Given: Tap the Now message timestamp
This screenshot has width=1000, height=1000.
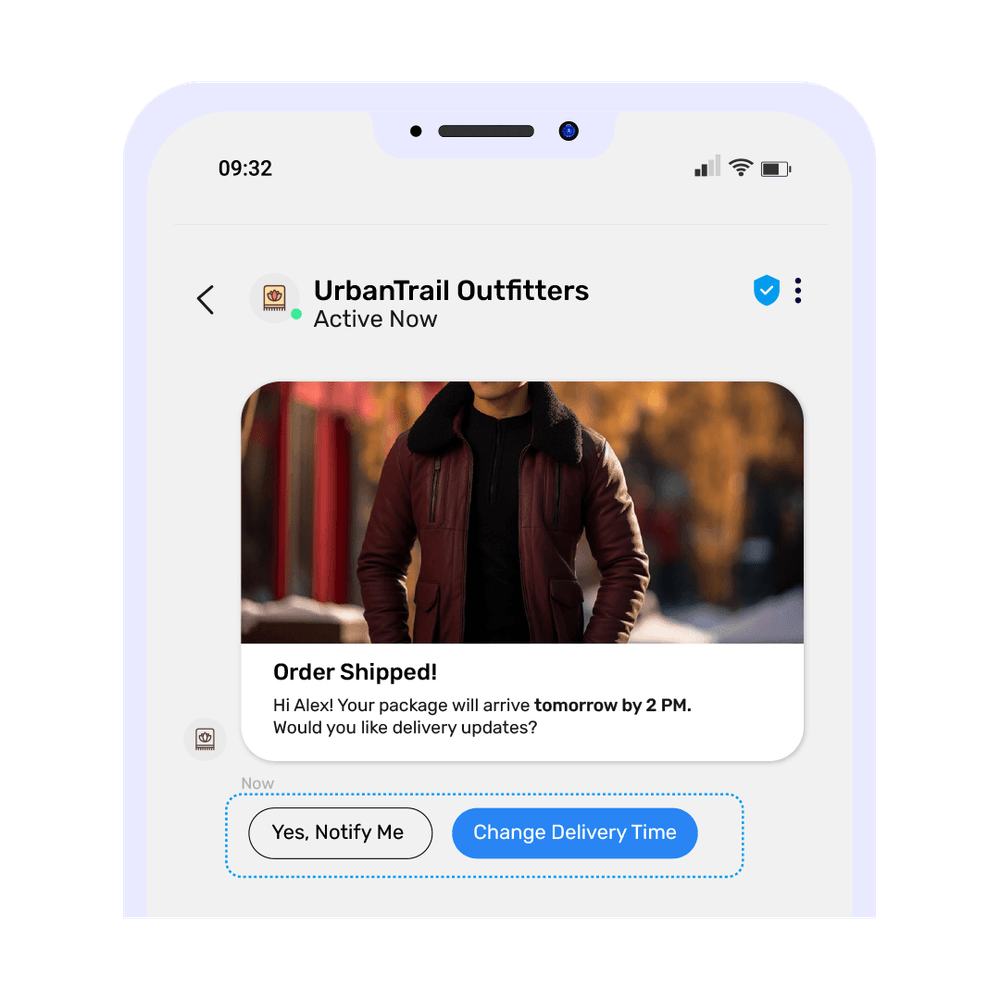Looking at the screenshot, I should [257, 783].
